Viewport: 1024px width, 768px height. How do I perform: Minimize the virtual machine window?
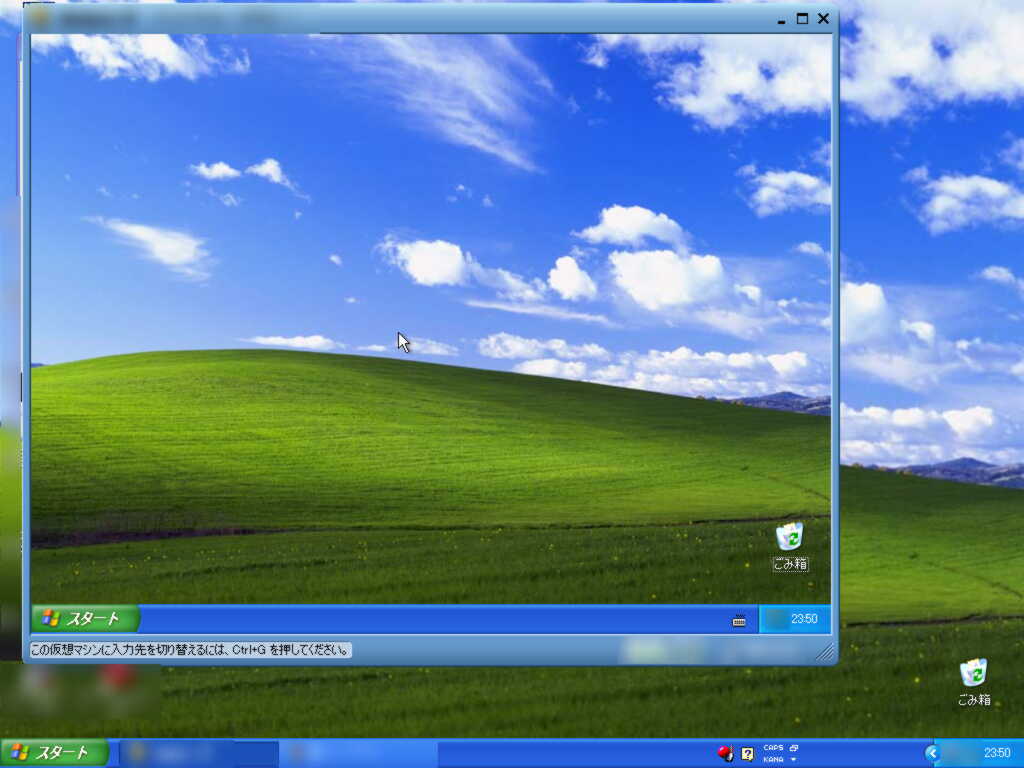781,20
